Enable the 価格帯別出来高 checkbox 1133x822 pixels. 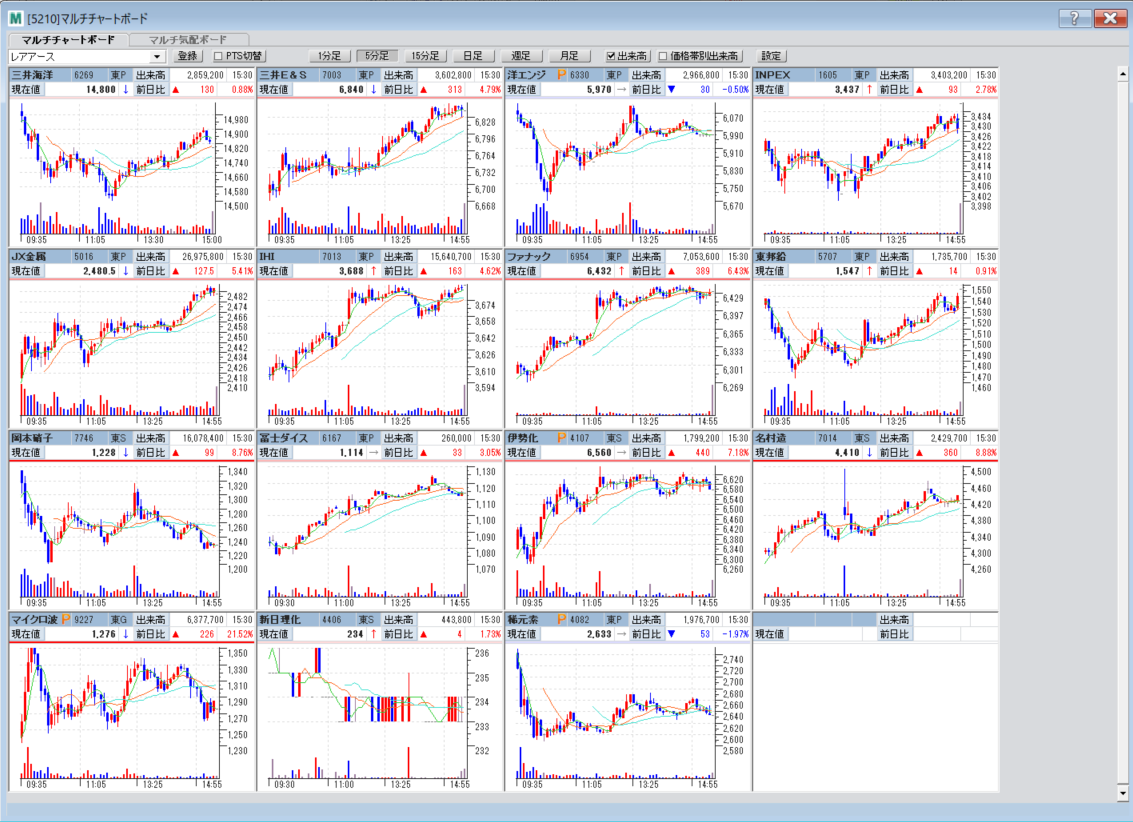coord(663,57)
